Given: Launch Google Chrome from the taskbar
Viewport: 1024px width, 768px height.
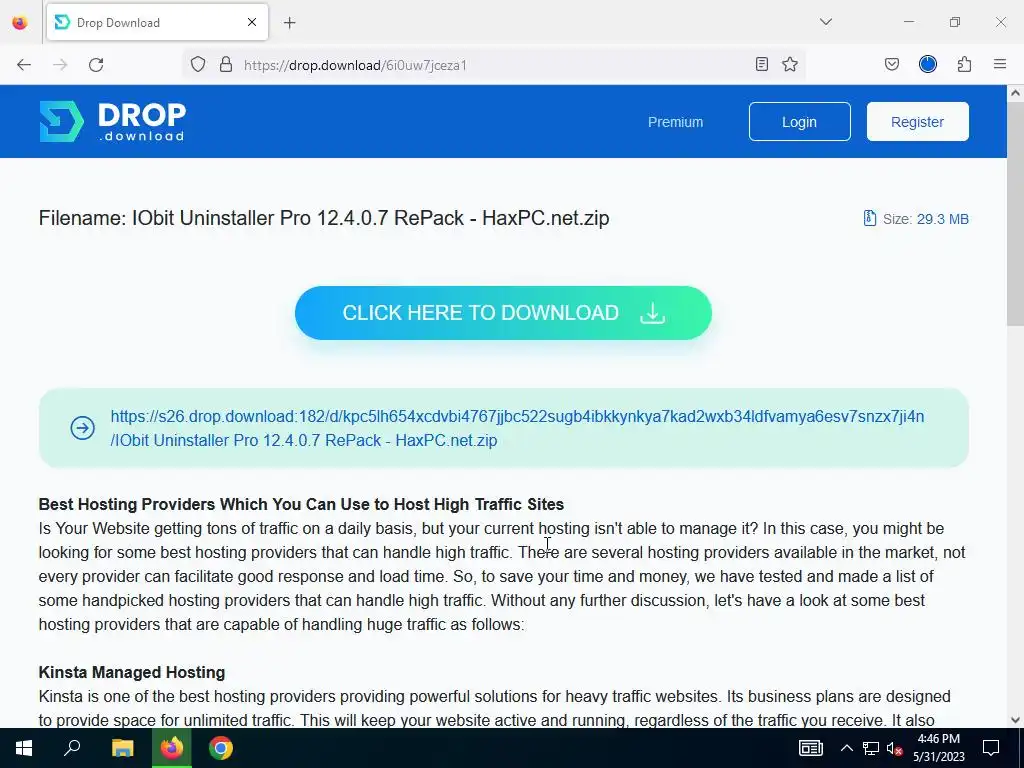Looking at the screenshot, I should point(221,748).
